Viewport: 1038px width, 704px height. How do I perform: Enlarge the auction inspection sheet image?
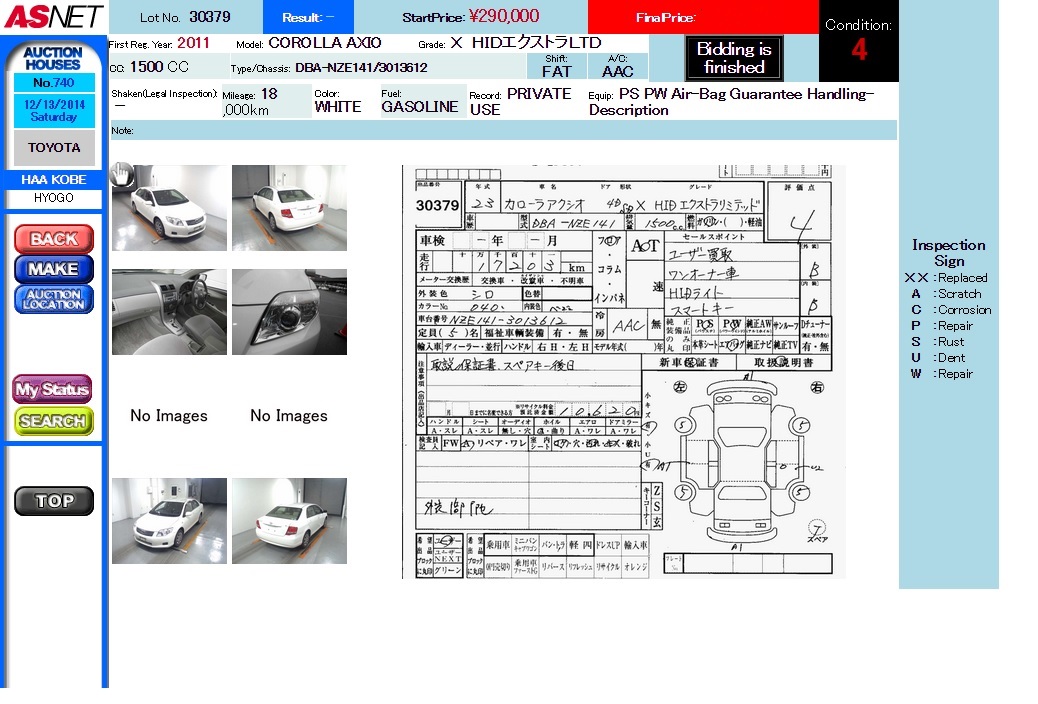(623, 371)
